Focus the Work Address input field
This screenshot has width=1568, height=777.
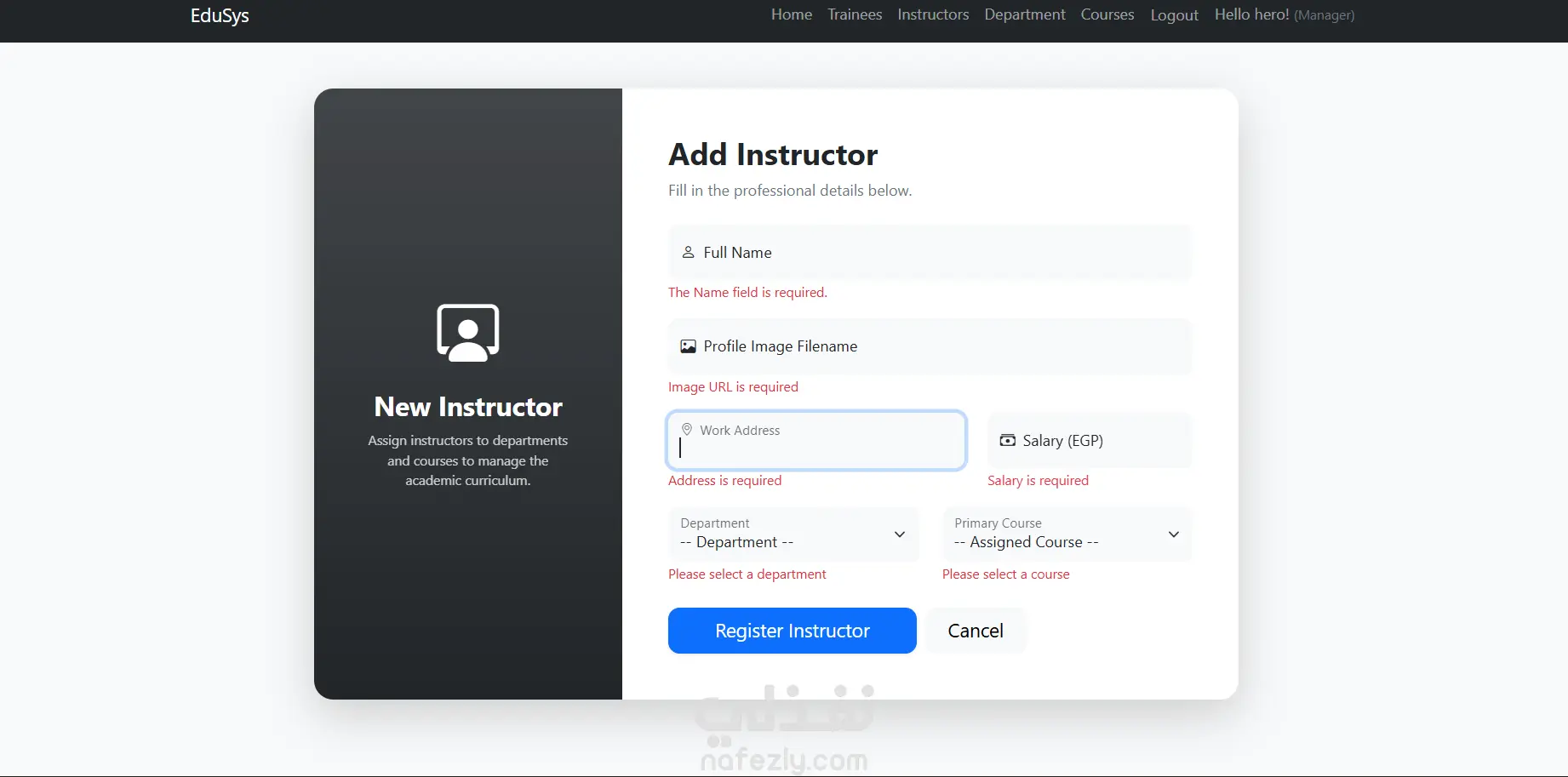[x=816, y=441]
